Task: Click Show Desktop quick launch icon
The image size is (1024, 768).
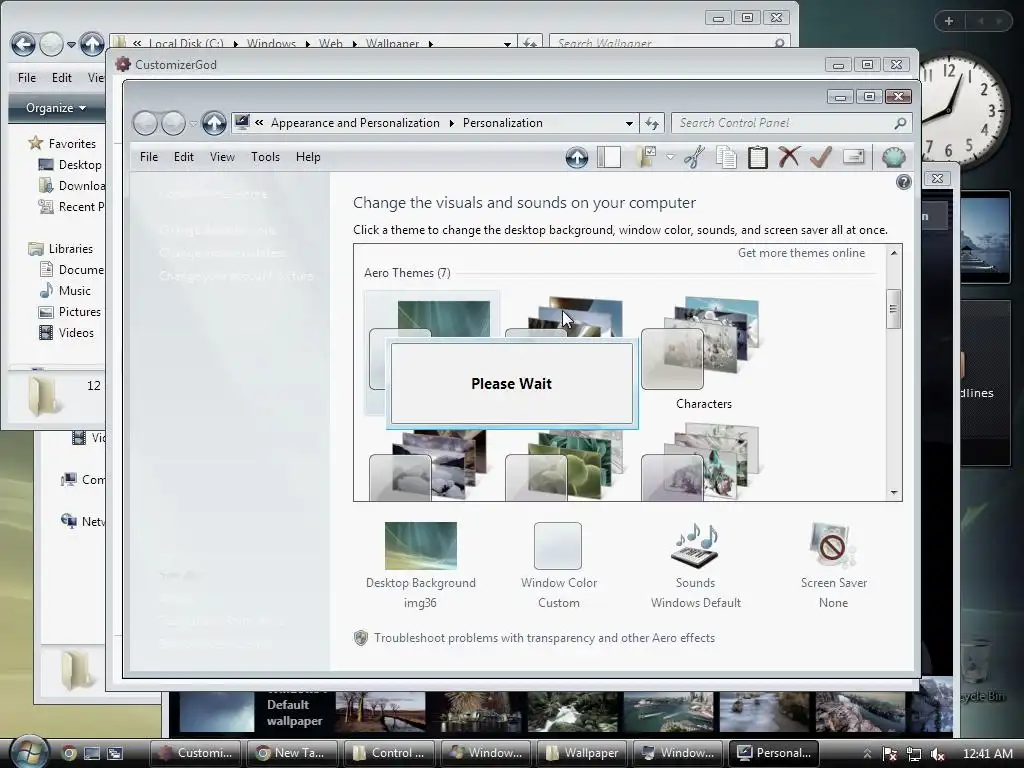Action: point(91,753)
